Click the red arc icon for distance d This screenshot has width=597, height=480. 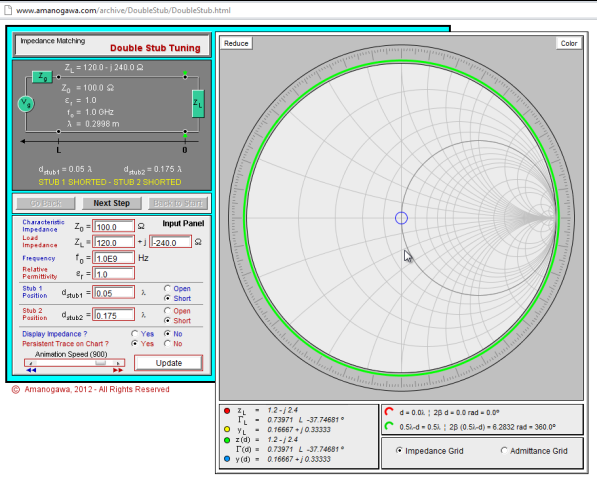pos(389,411)
